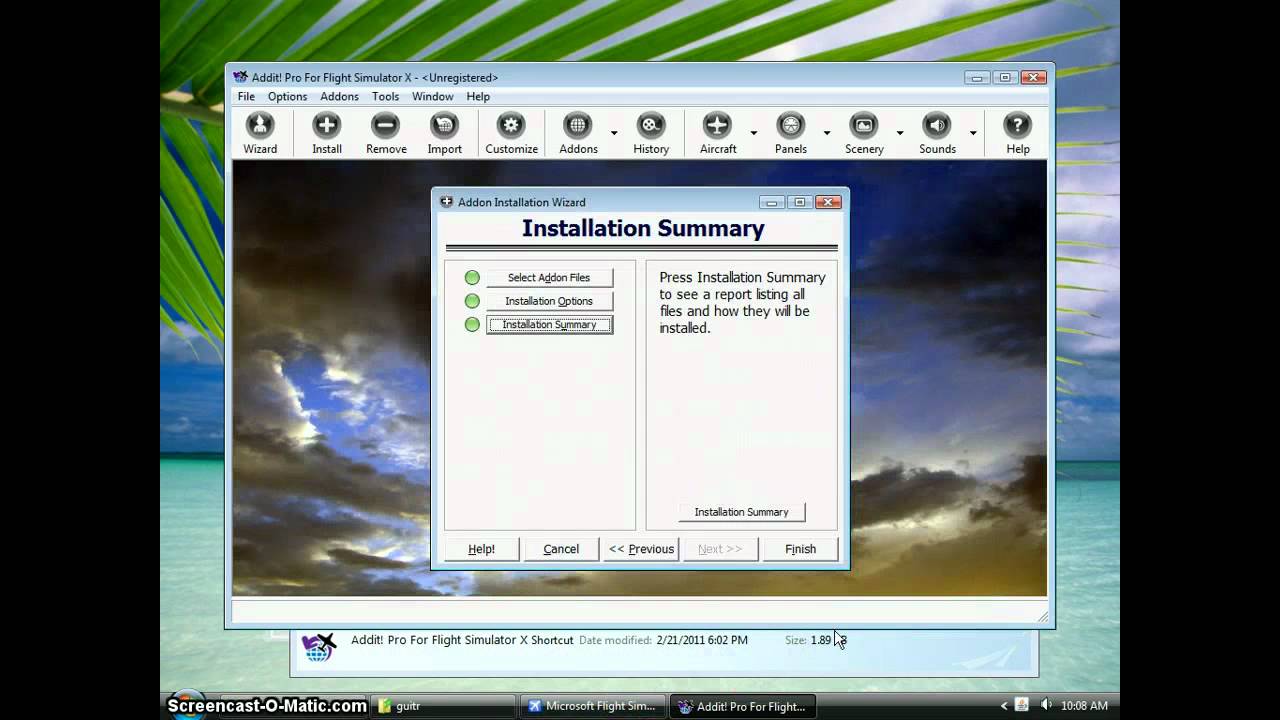Viewport: 1280px width, 720px height.
Task: View the Installation Summary report button
Action: (x=741, y=512)
